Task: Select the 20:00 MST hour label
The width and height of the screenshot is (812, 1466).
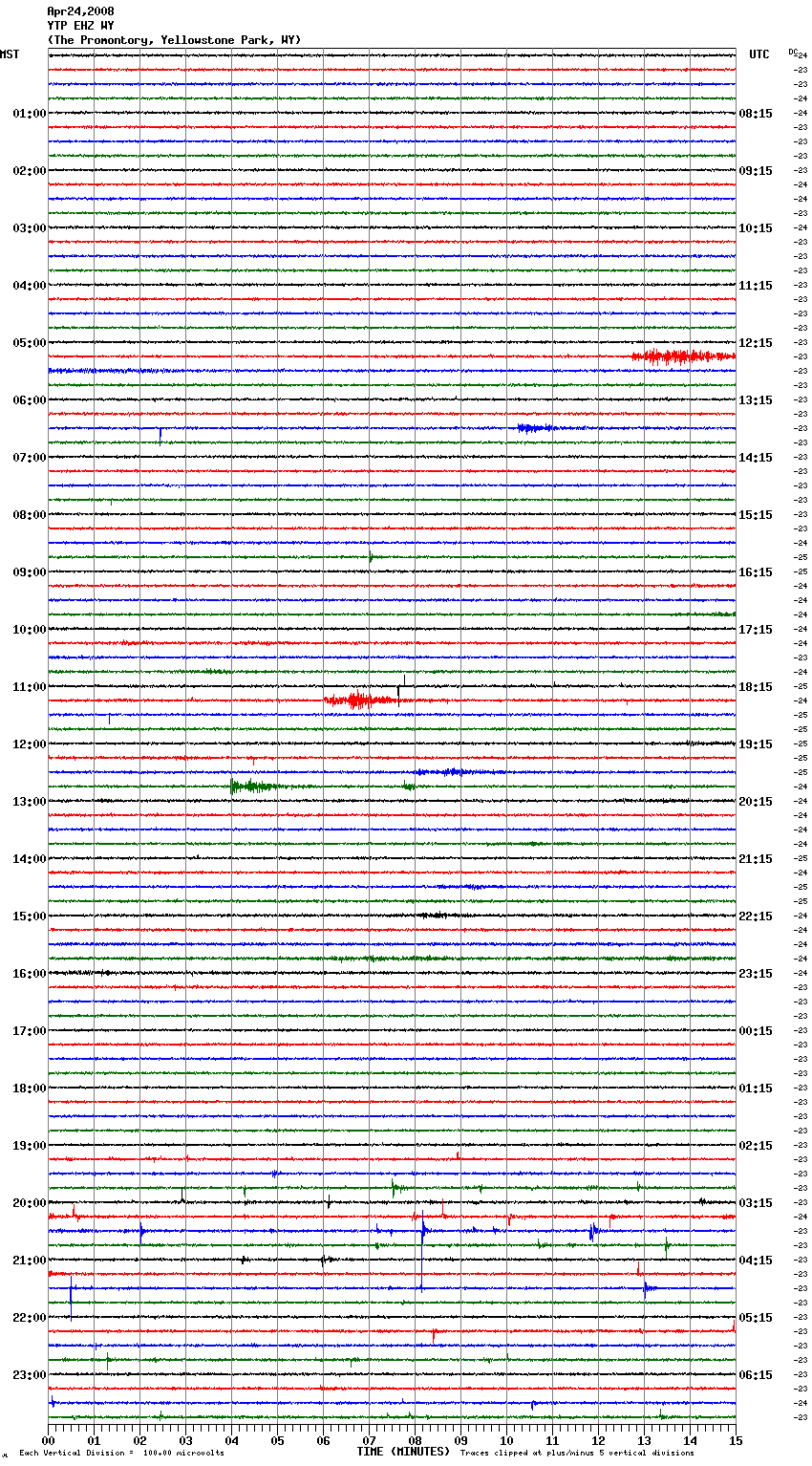Action: click(29, 1203)
